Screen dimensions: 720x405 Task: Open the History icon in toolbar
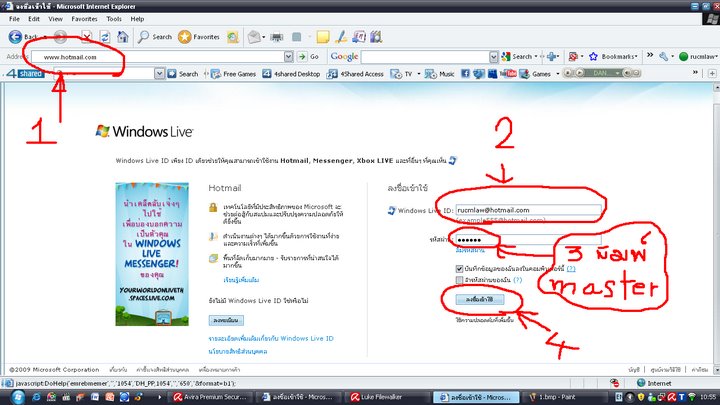coord(233,37)
